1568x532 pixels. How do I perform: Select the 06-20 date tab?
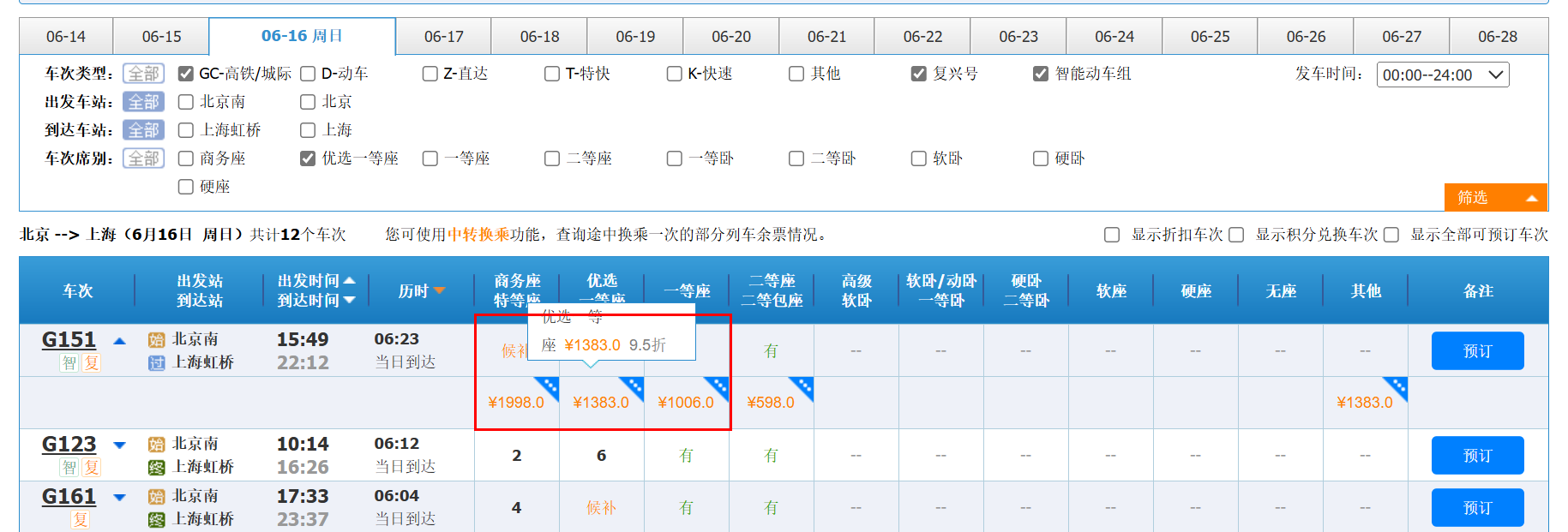[x=730, y=37]
